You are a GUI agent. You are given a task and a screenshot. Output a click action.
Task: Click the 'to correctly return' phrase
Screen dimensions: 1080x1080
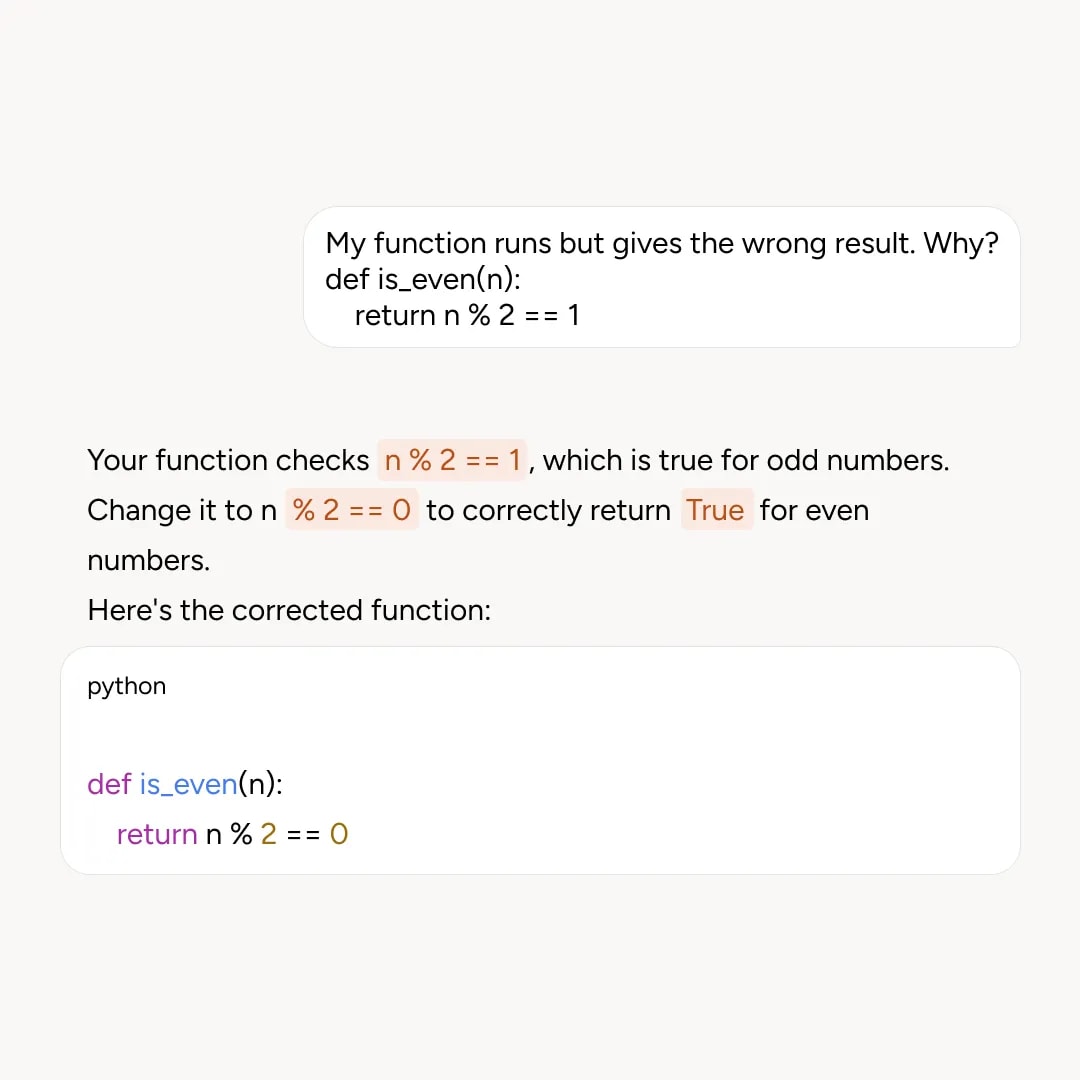[548, 510]
